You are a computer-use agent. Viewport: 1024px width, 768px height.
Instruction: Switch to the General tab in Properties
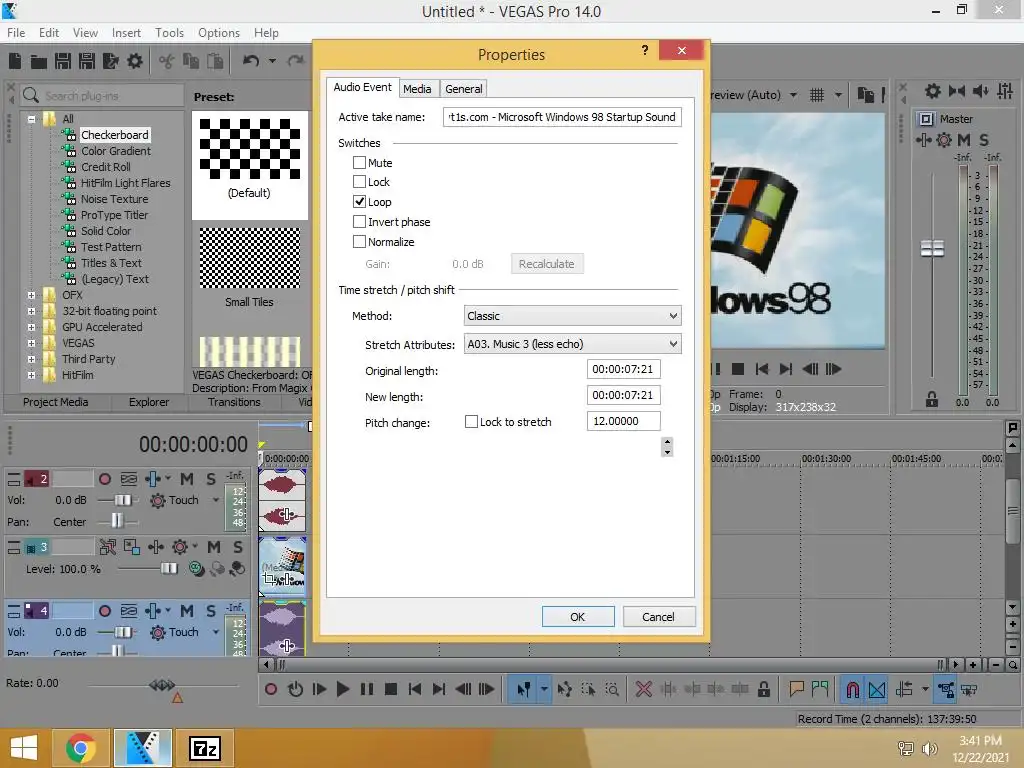(x=464, y=89)
